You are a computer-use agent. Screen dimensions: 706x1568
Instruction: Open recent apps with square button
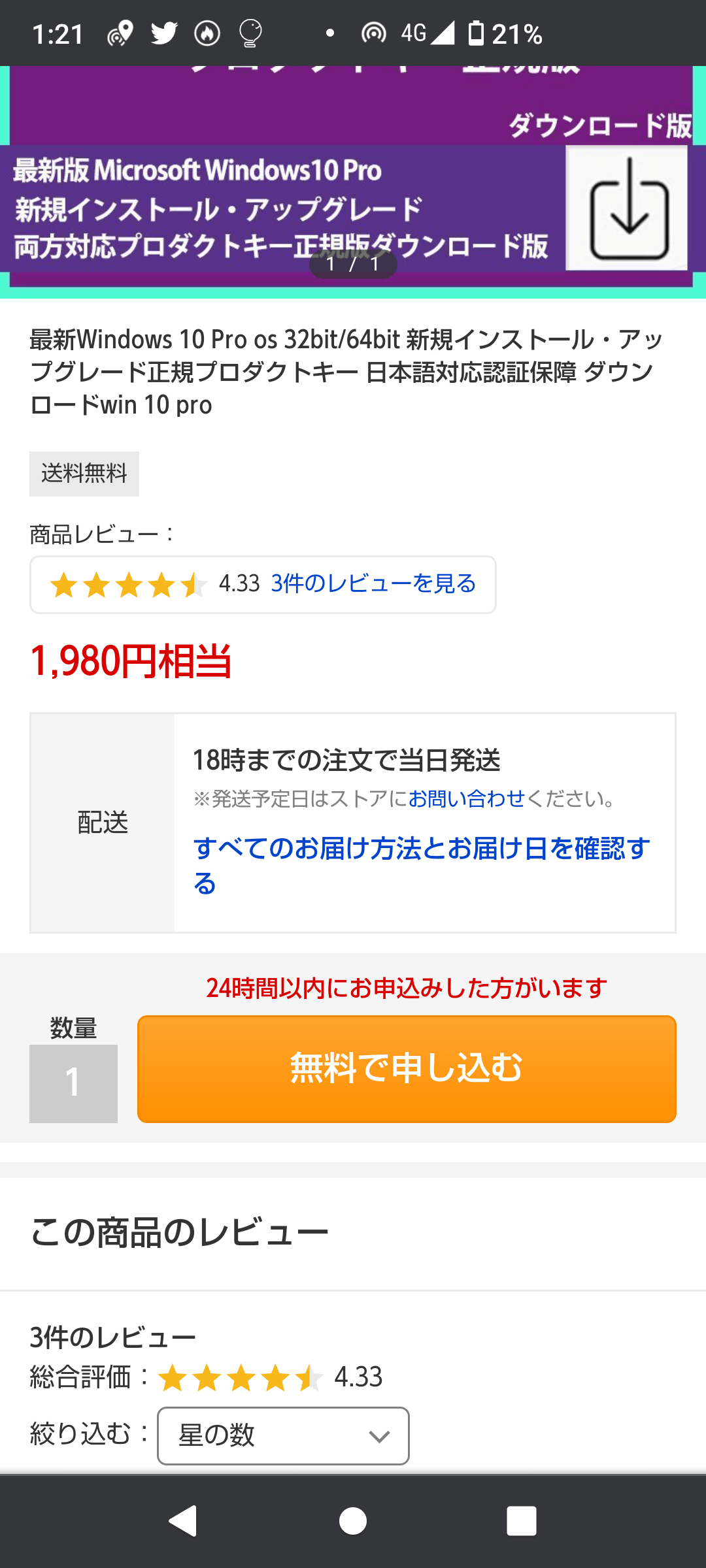(x=522, y=1520)
